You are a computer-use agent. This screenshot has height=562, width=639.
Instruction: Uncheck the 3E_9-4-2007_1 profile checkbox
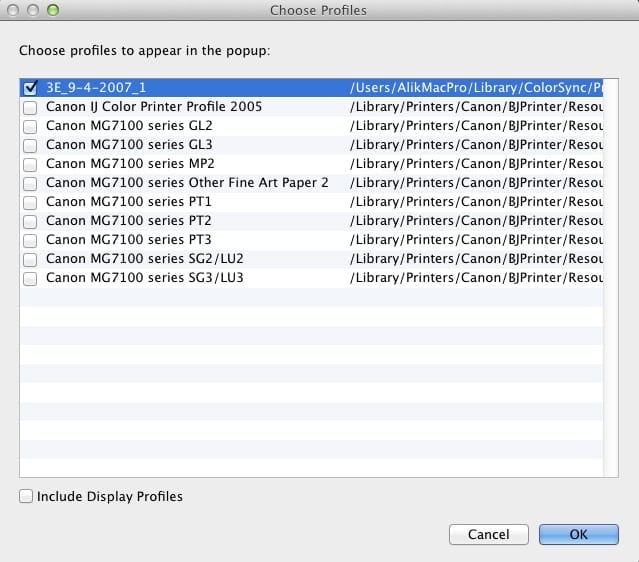(30, 88)
